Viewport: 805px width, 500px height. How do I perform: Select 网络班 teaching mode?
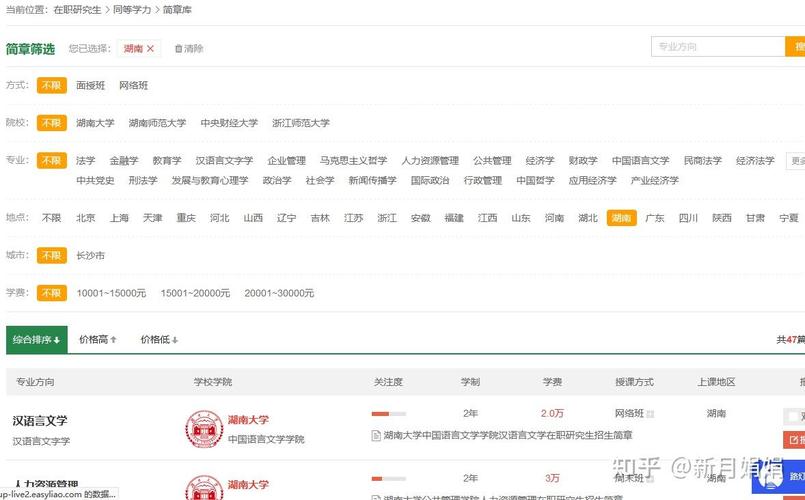(x=133, y=85)
